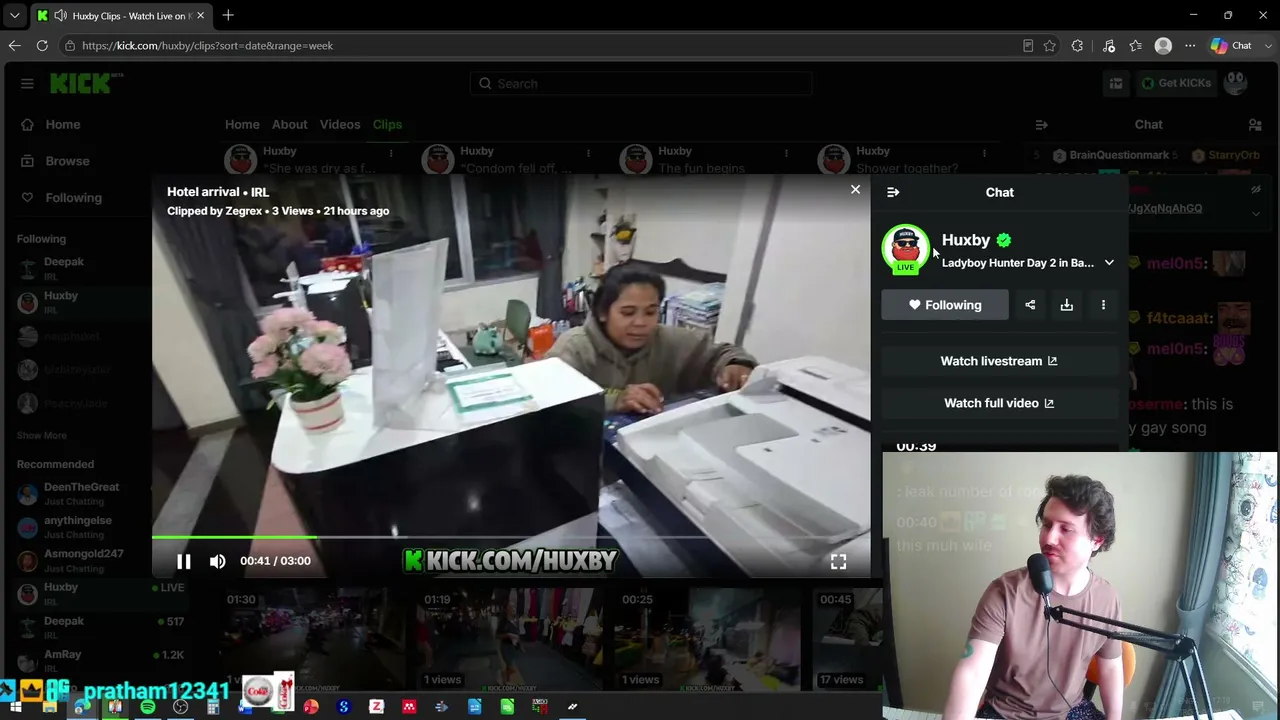Open options for "Shower together?" clip card
Image resolution: width=1280 pixels, height=720 pixels.
point(984,153)
